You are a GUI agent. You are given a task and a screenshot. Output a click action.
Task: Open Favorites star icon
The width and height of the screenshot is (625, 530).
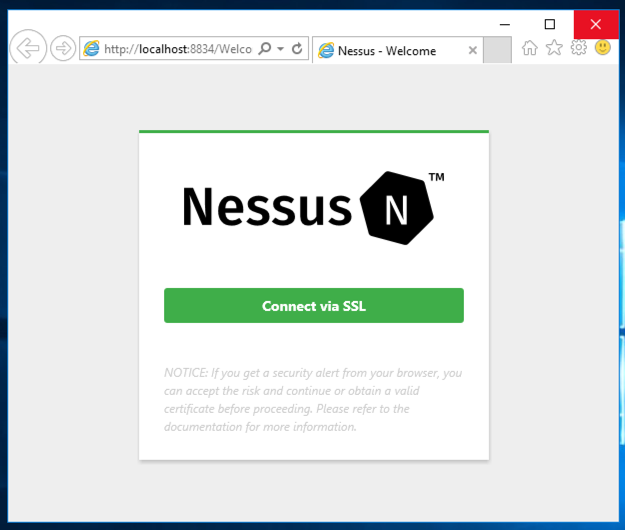pos(554,48)
